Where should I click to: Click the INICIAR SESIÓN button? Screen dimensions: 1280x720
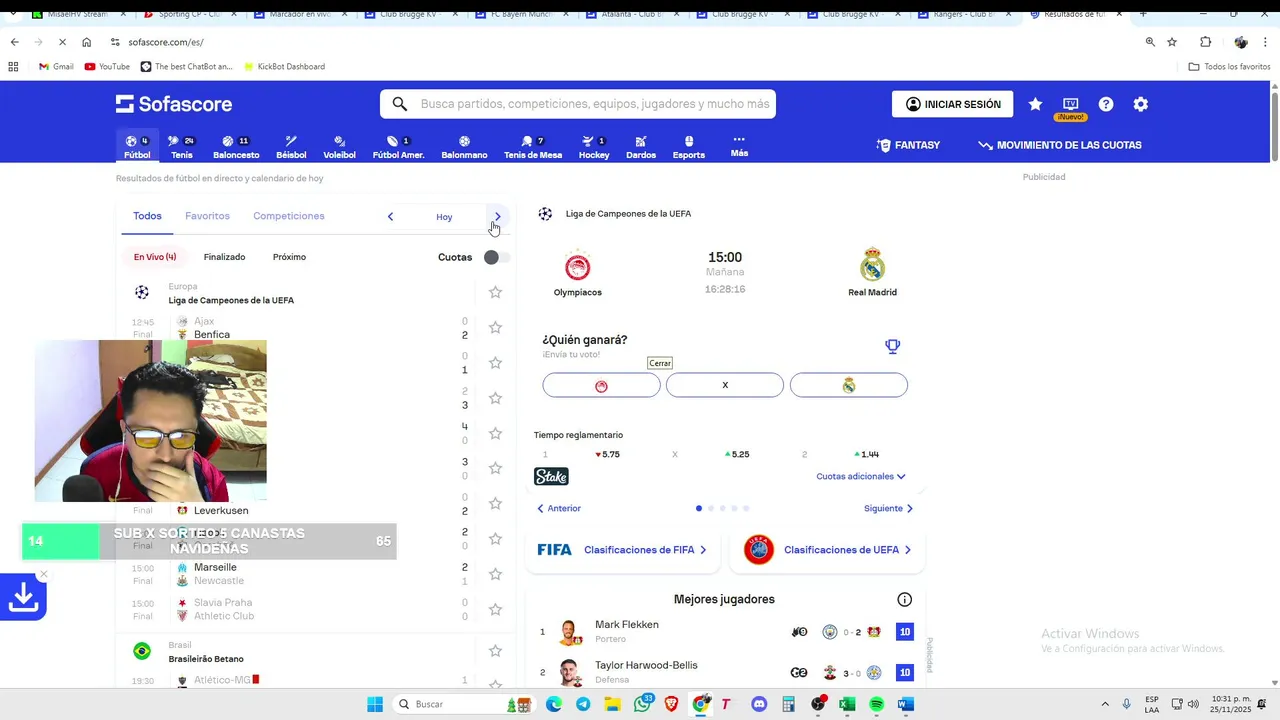[x=952, y=104]
